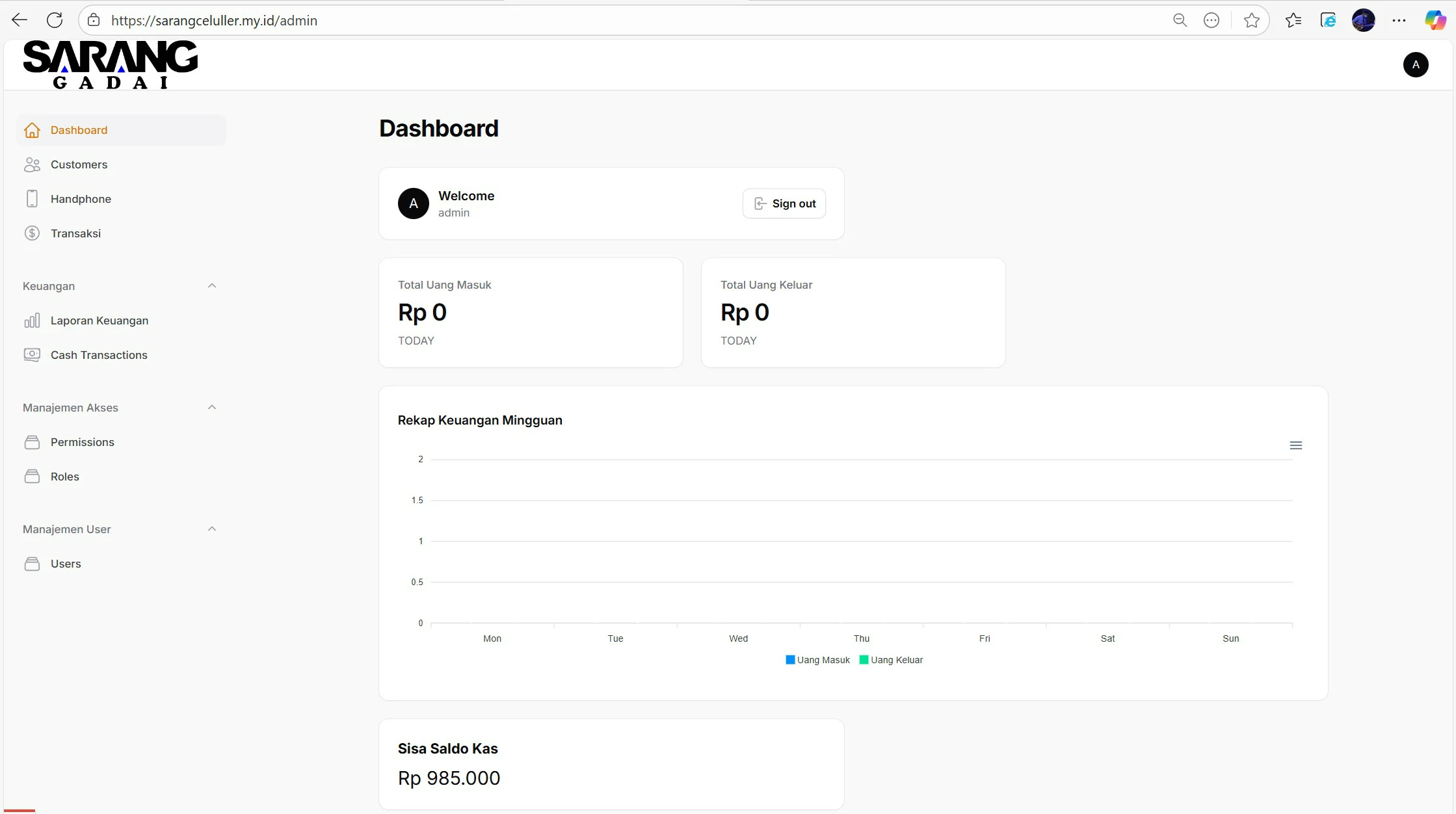1456x814 pixels.
Task: Click the Transaksi dollar icon
Action: click(32, 233)
